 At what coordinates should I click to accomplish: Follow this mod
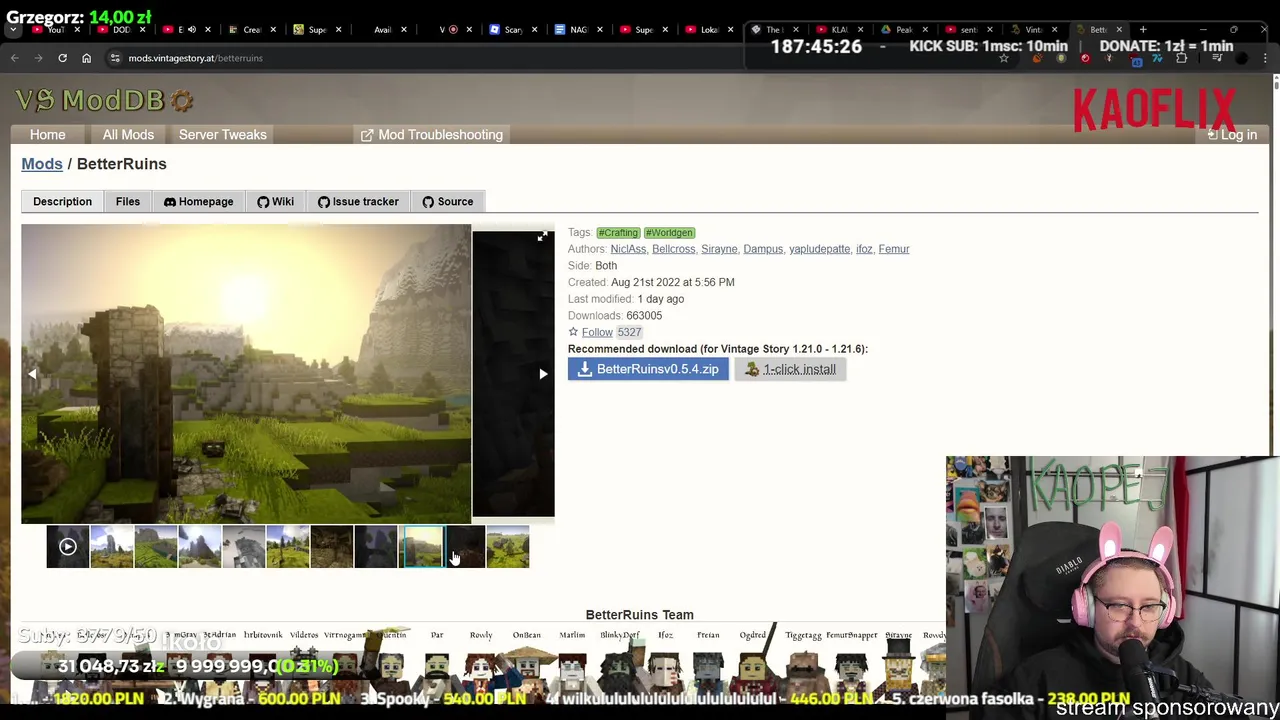click(597, 332)
